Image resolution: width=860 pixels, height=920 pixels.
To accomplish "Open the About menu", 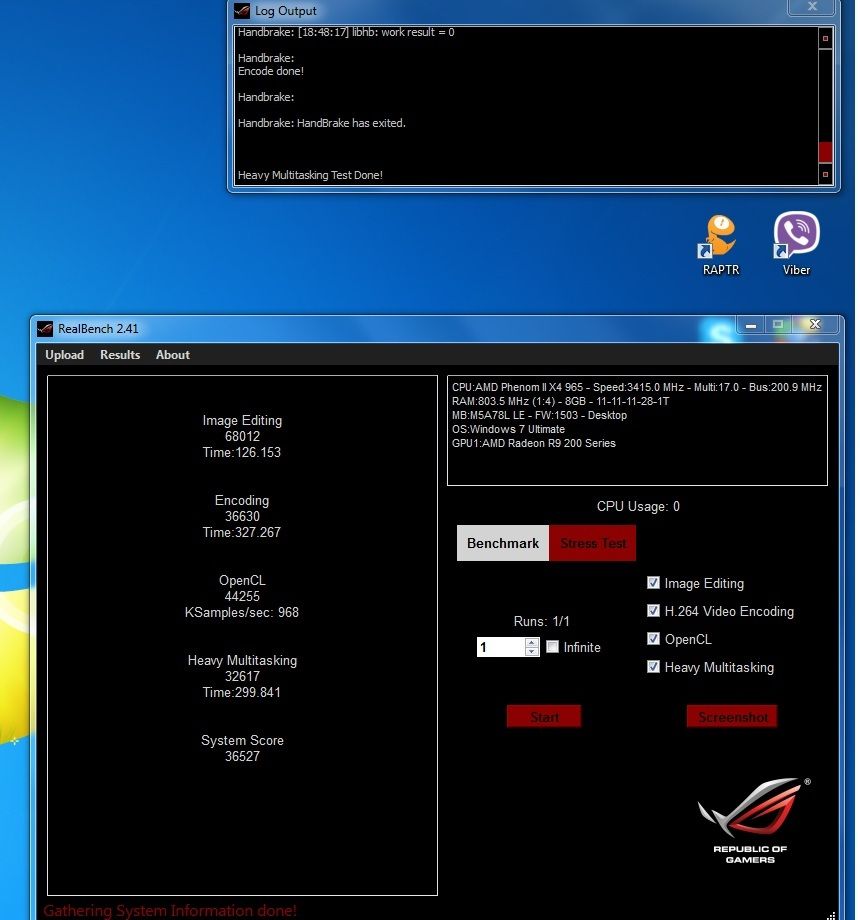I will (x=172, y=354).
